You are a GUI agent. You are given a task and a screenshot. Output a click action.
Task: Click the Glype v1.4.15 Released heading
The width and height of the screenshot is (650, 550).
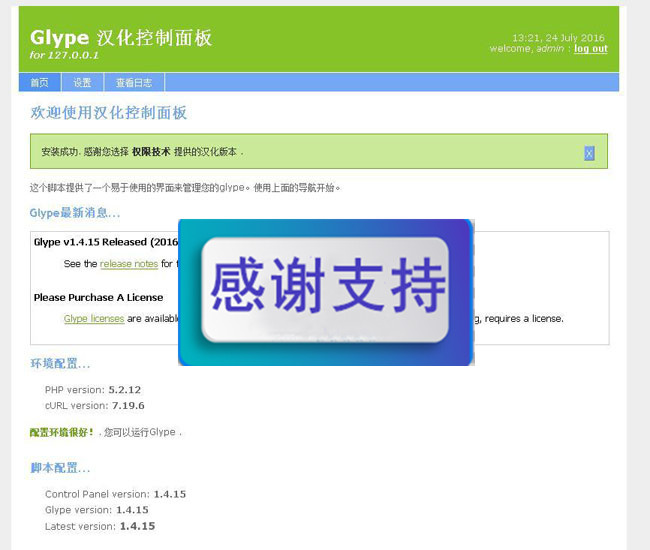106,242
